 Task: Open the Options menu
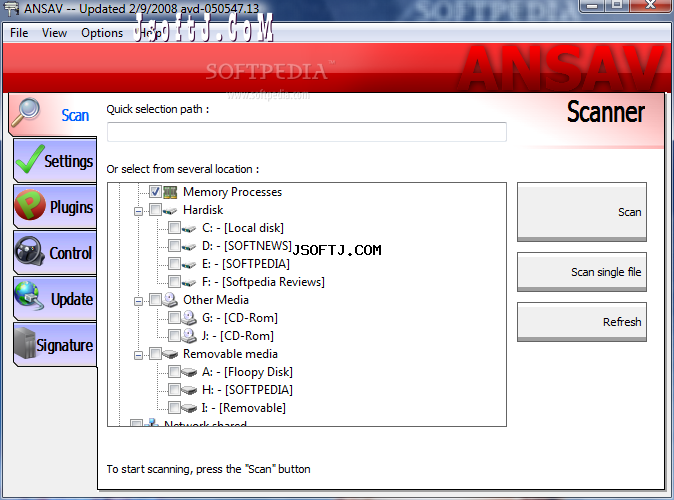102,33
